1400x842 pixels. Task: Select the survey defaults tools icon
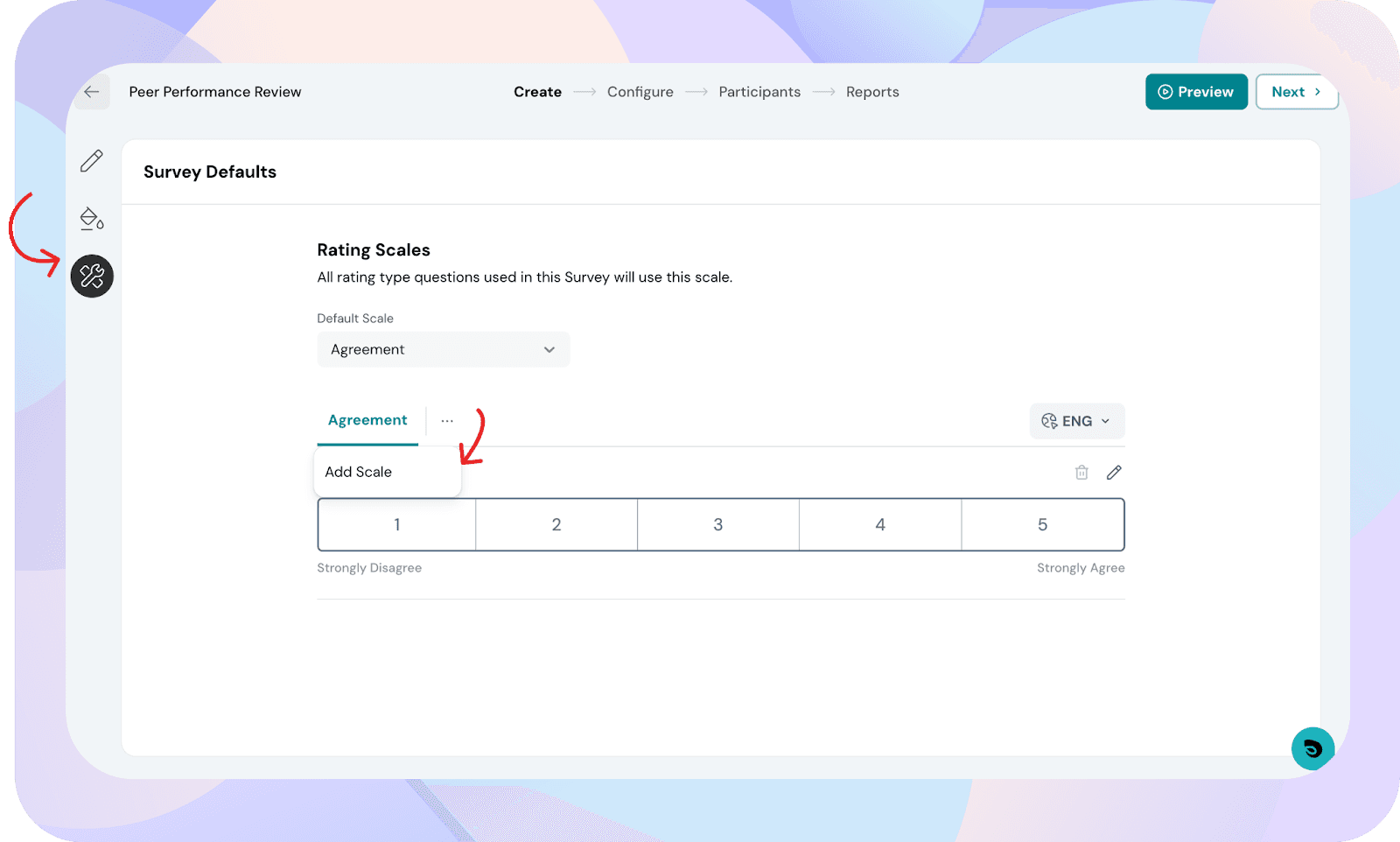coord(92,276)
